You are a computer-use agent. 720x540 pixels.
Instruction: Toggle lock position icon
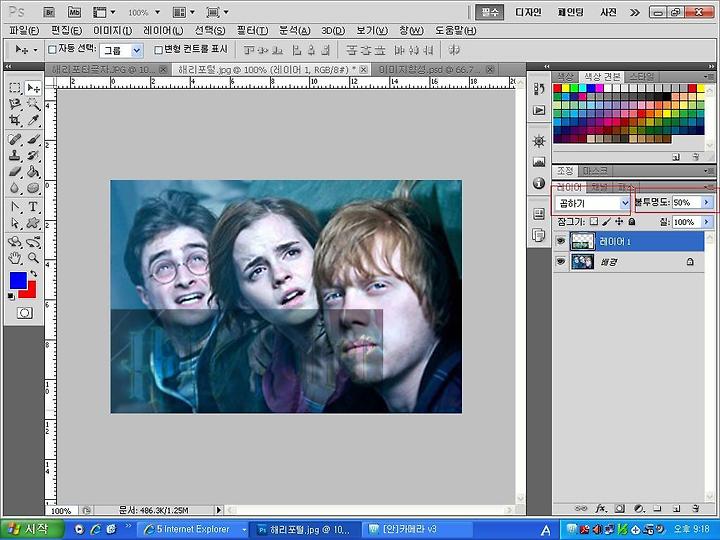[x=619, y=222]
